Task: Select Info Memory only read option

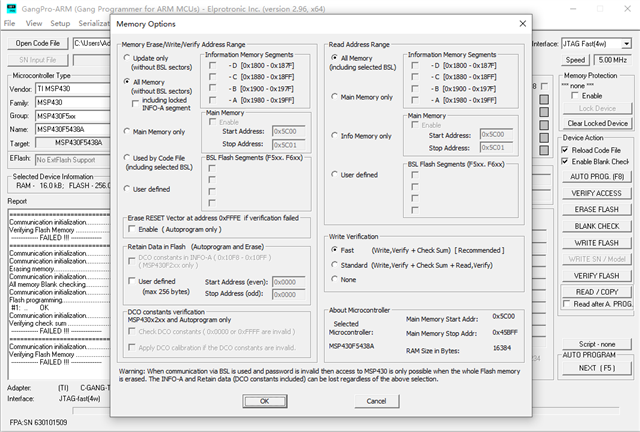Action: click(334, 136)
